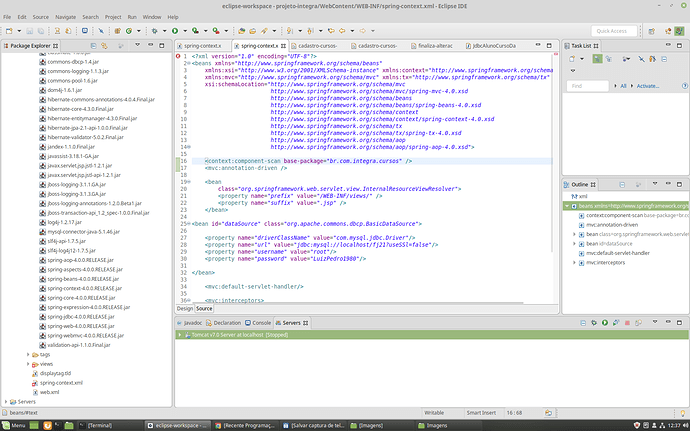Click the error marker on line 1
Screen dimensions: 690x431
point(178,56)
